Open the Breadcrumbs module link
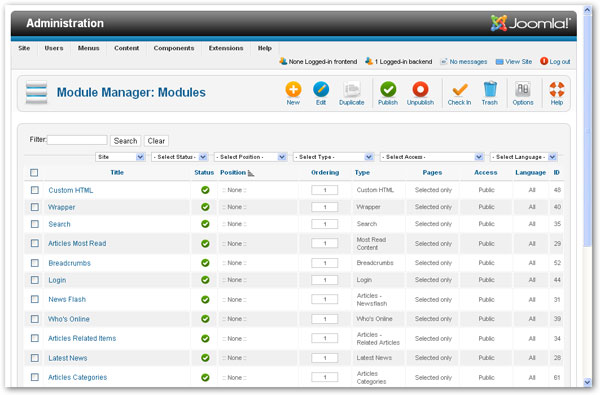Viewport: 600px width, 395px height. click(x=69, y=263)
